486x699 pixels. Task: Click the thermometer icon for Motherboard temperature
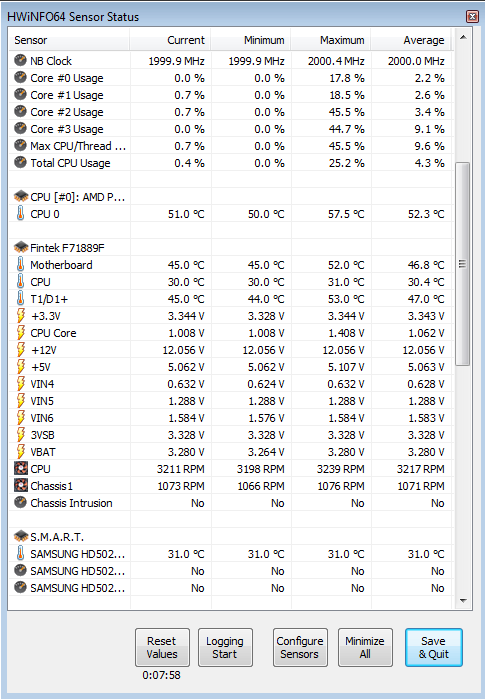point(21,265)
